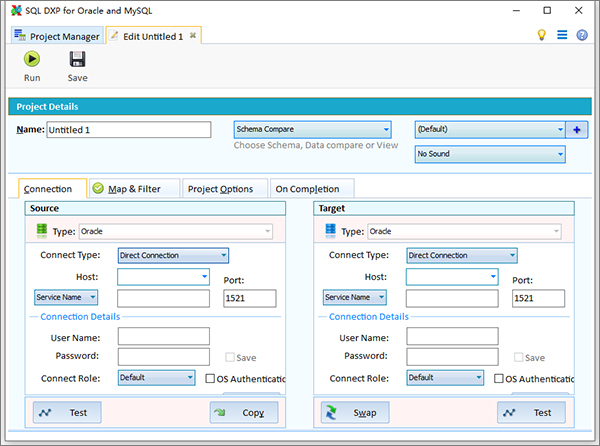Expand the No Sound dropdown

[x=490, y=154]
